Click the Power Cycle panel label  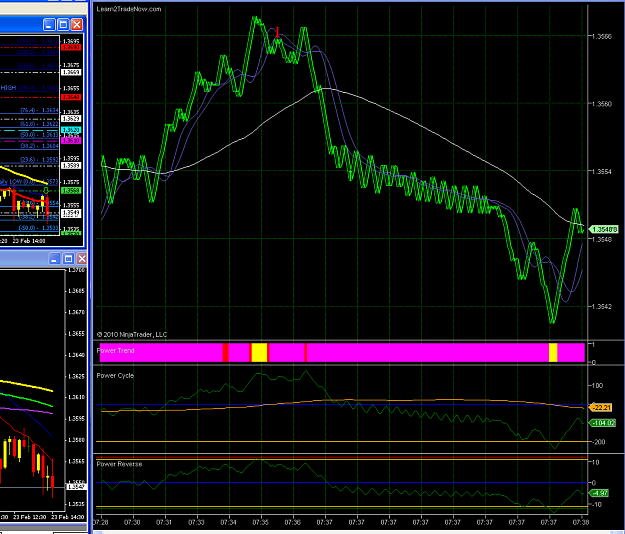115,375
